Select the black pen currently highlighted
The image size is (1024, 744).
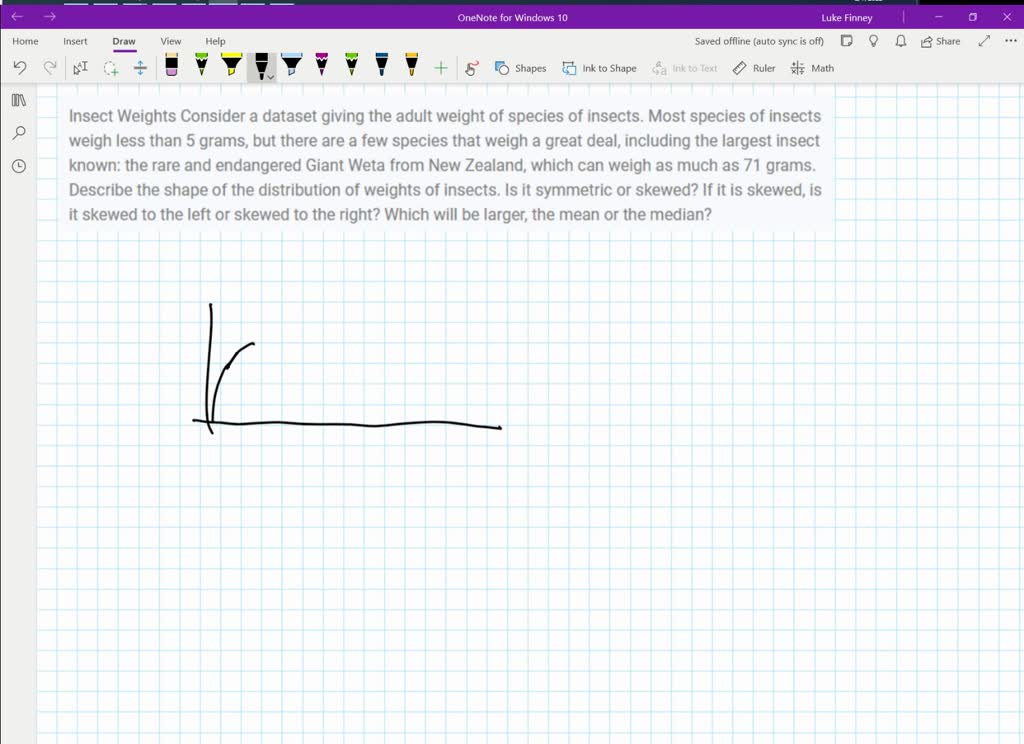click(x=259, y=65)
